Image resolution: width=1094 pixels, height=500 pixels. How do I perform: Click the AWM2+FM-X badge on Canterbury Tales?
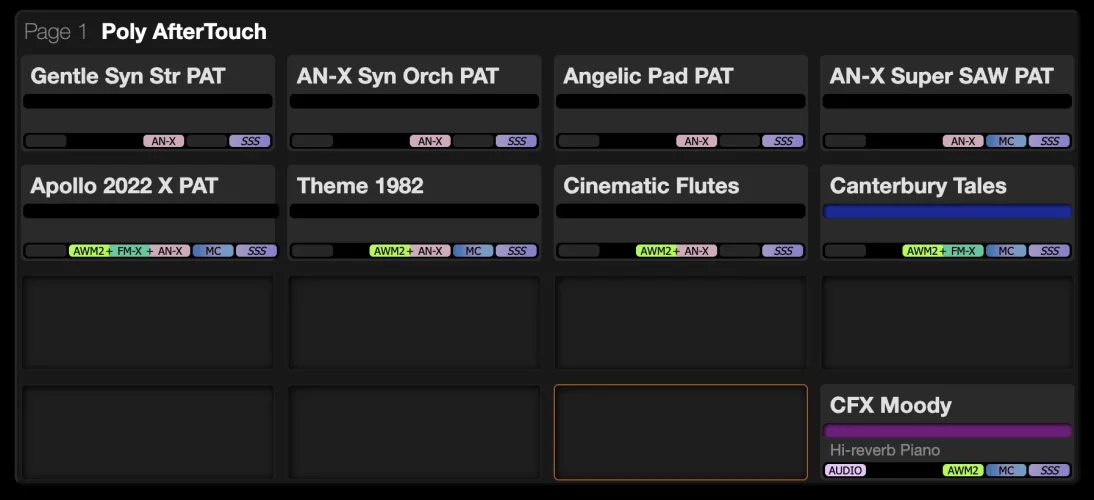(x=942, y=251)
